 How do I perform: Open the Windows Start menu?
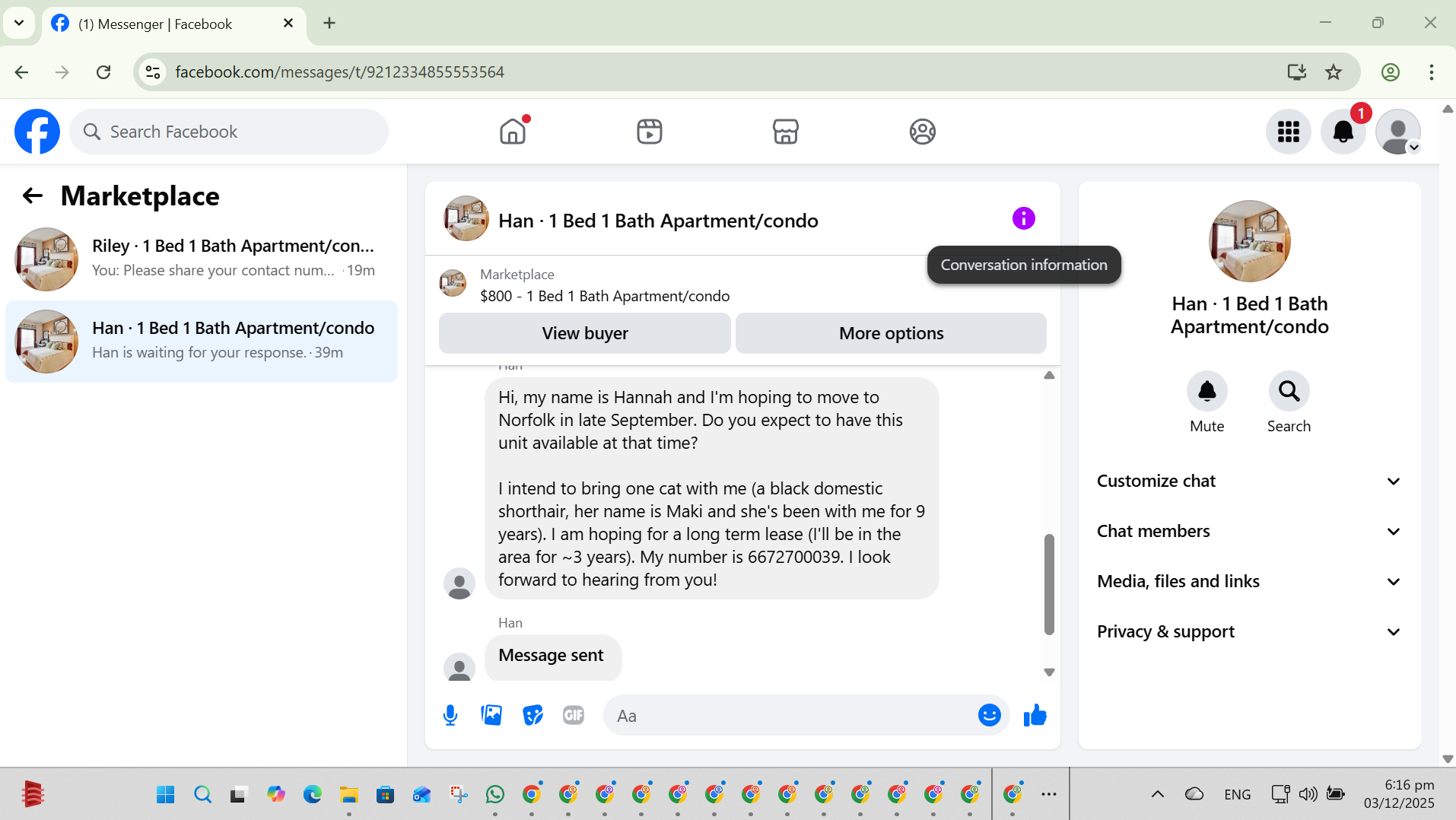tap(165, 795)
